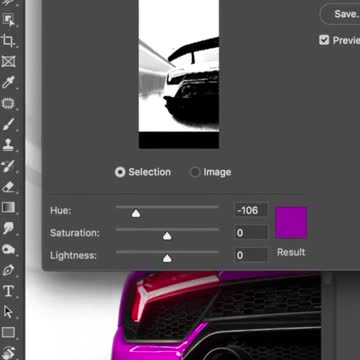Select the Crop tool
Viewport: 360px width, 360px height.
tap(8, 41)
